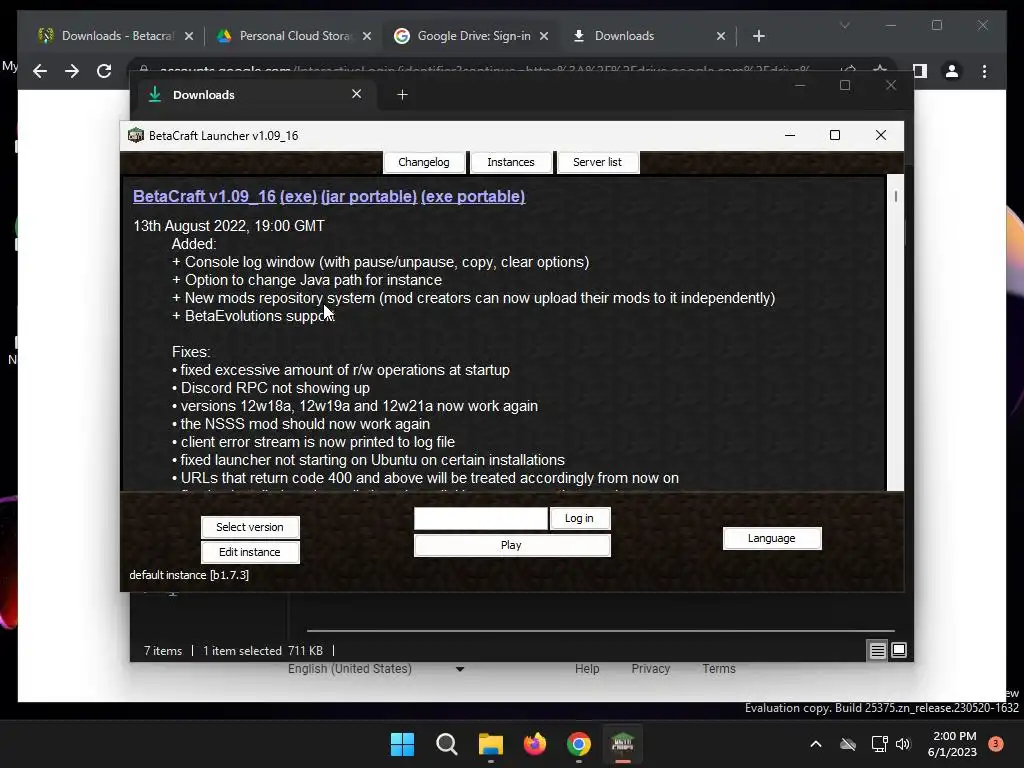1024x768 pixels.
Task: Open Chrome tab search chevron
Action: click(844, 25)
